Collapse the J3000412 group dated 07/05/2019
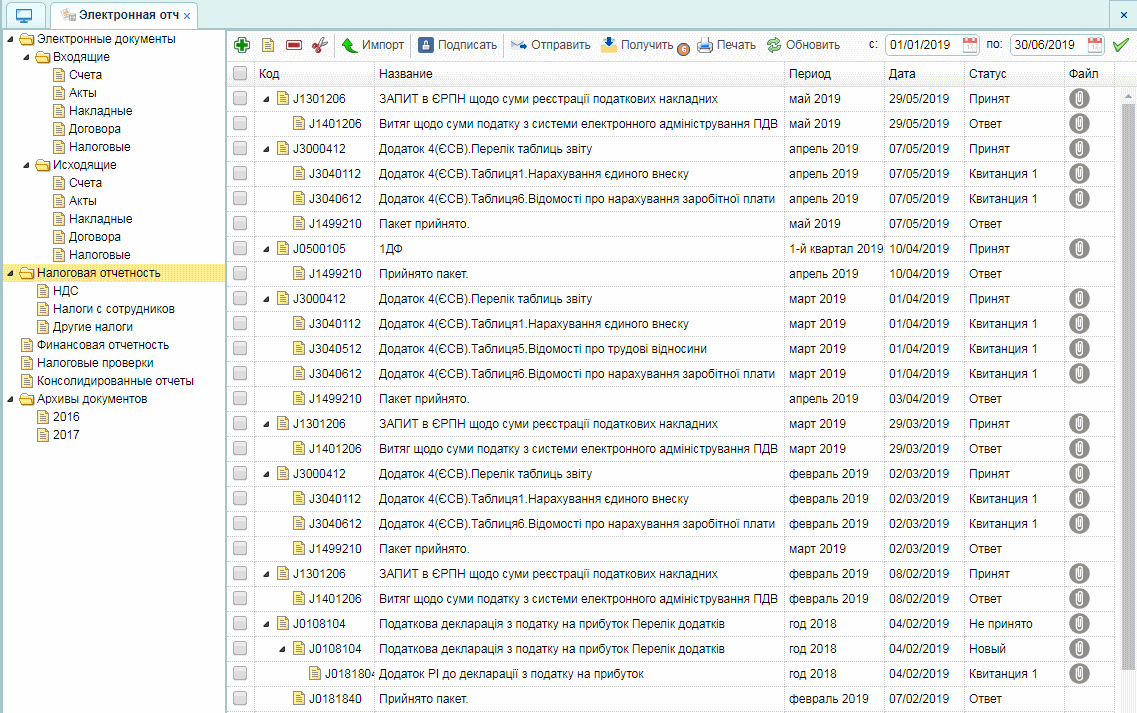Viewport: 1137px width, 713px height. 266,149
